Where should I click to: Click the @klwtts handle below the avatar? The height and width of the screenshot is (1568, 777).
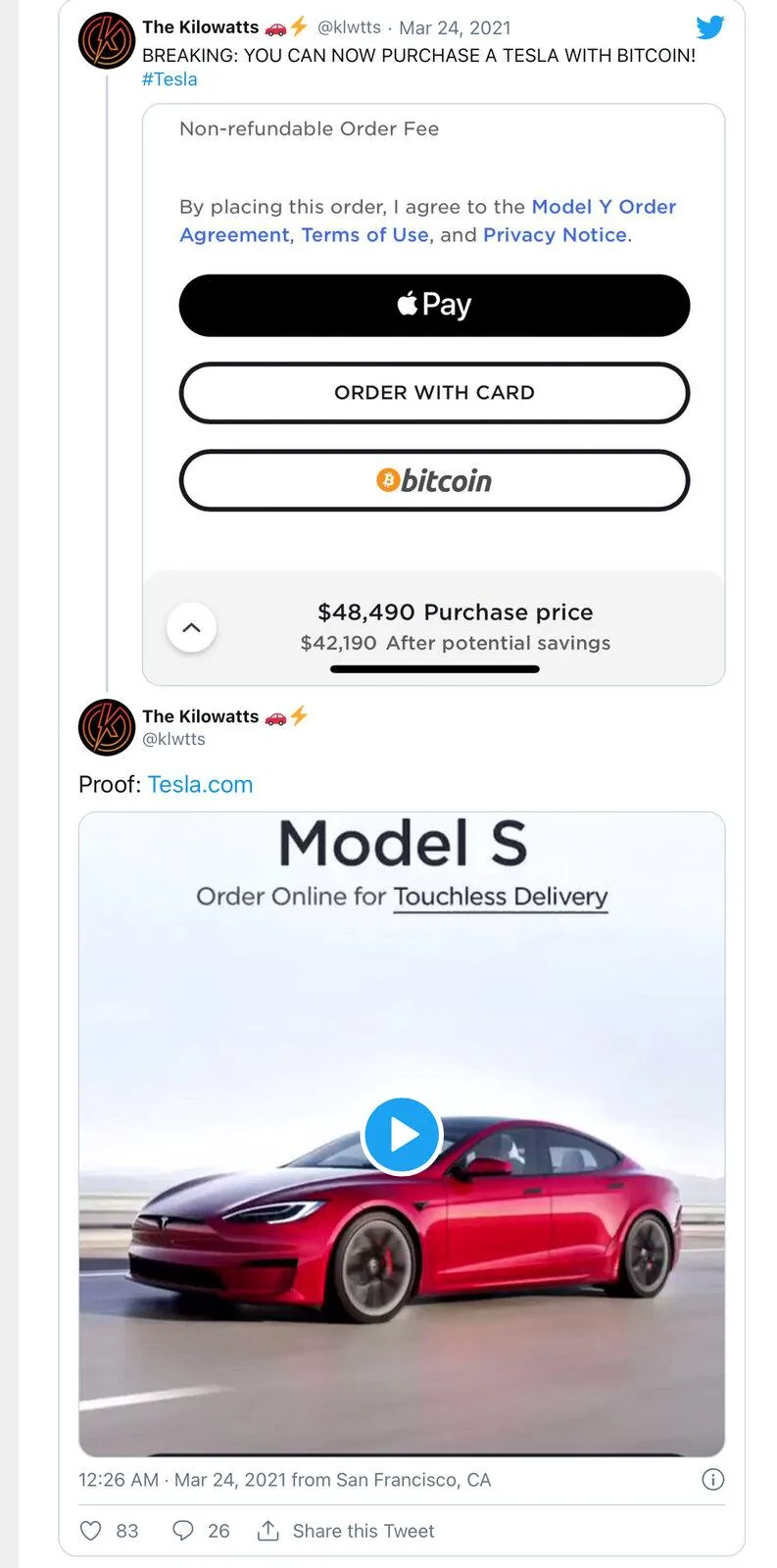click(173, 739)
